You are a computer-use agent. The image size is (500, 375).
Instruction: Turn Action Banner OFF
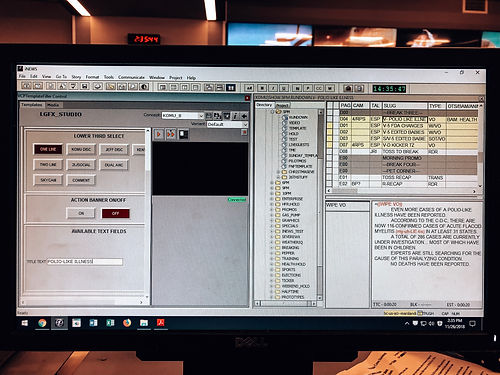click(115, 213)
